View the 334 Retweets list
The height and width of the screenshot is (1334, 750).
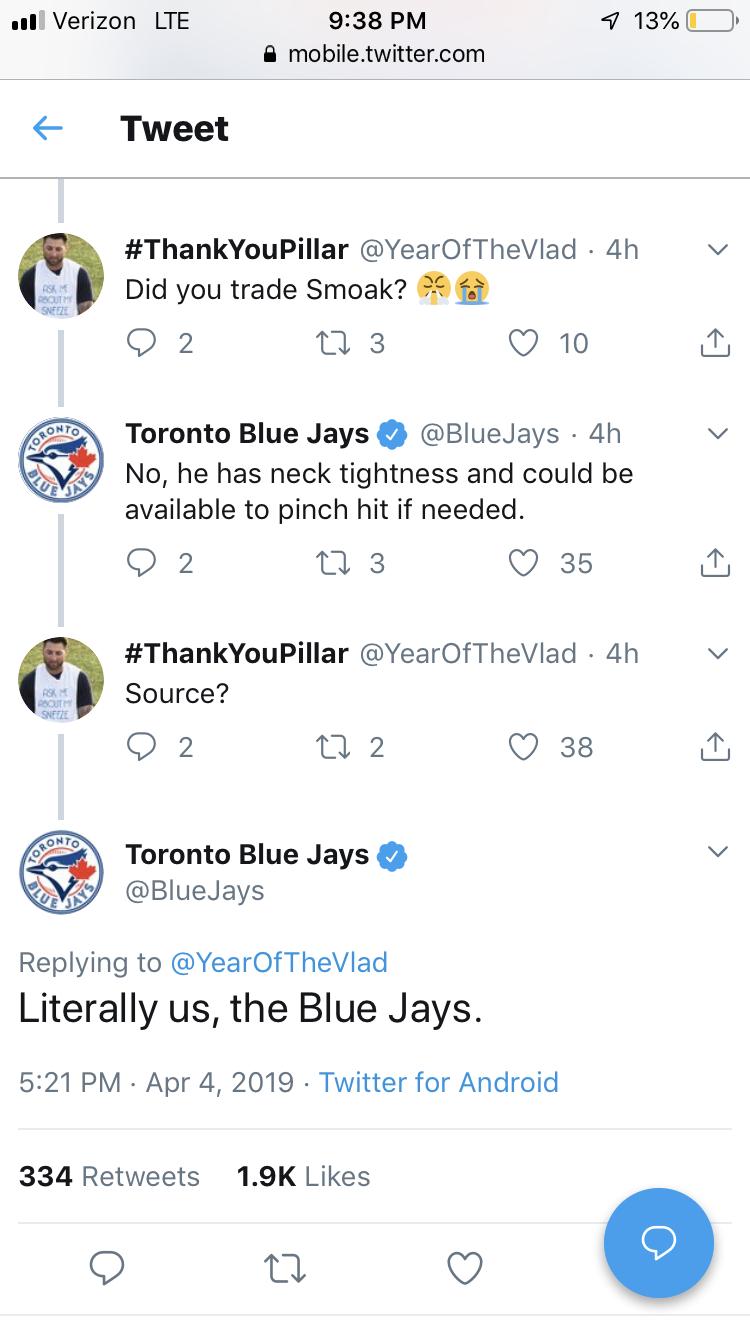pos(109,1176)
